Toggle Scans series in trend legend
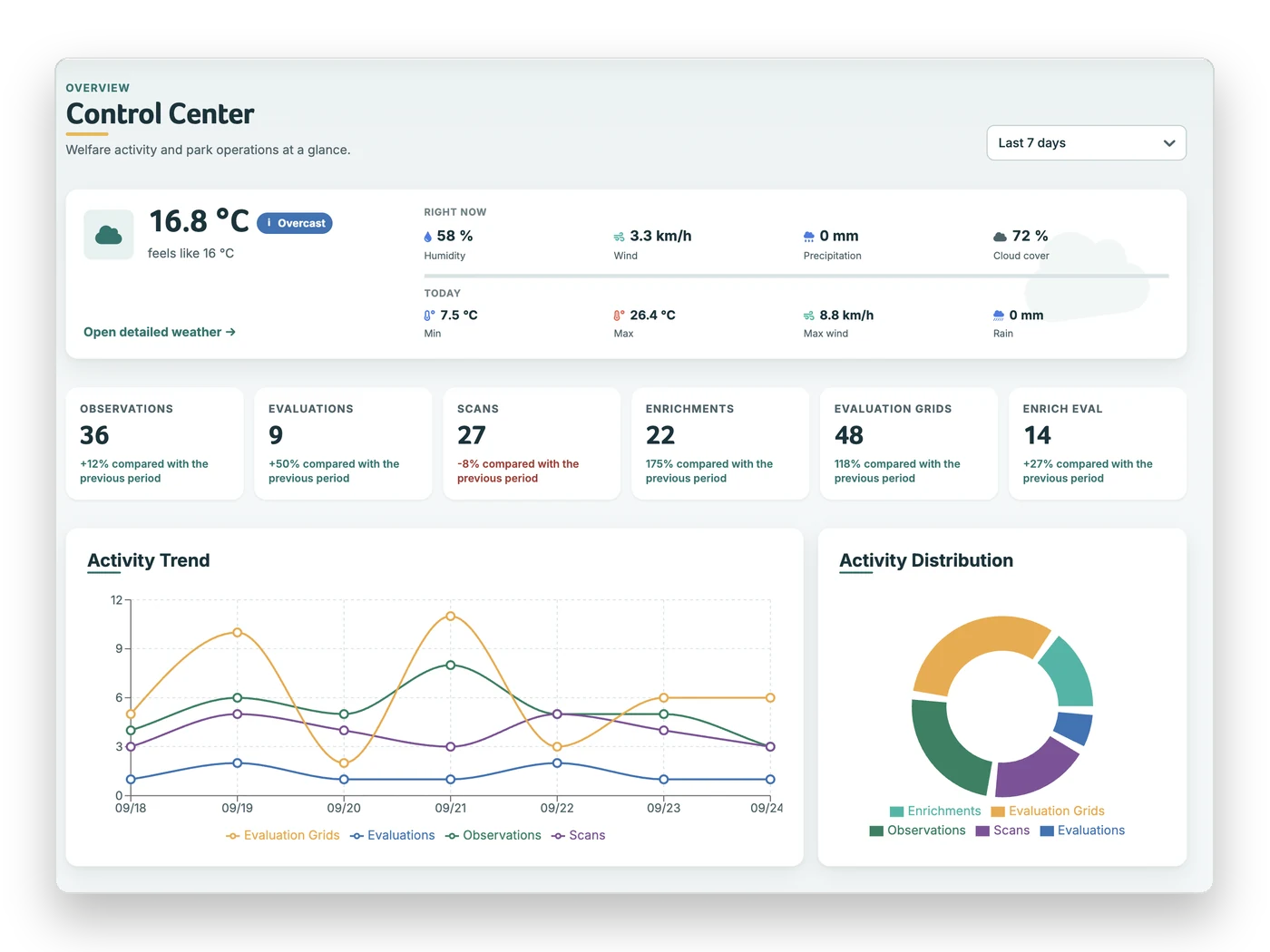 point(578,835)
